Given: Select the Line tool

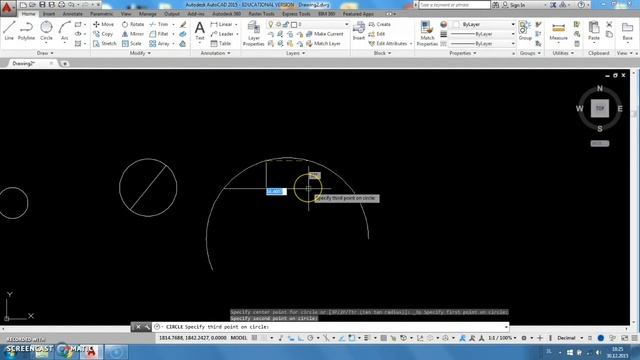Looking at the screenshot, I should [9, 31].
